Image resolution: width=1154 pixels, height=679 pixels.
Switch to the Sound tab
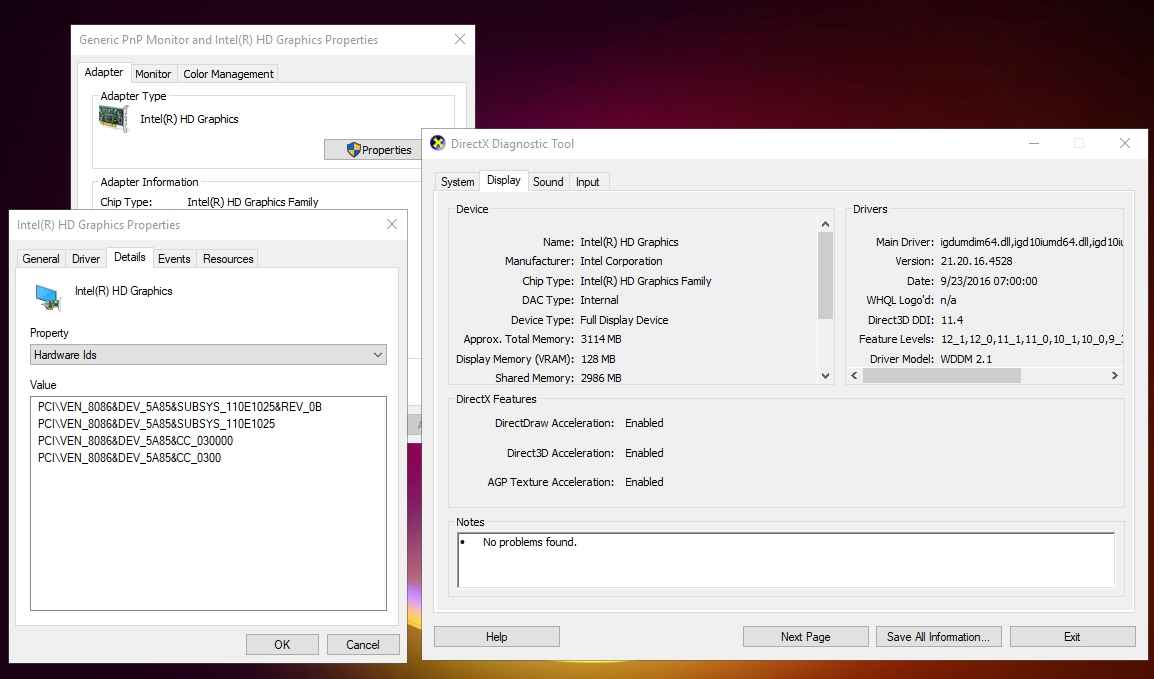pyautogui.click(x=548, y=181)
